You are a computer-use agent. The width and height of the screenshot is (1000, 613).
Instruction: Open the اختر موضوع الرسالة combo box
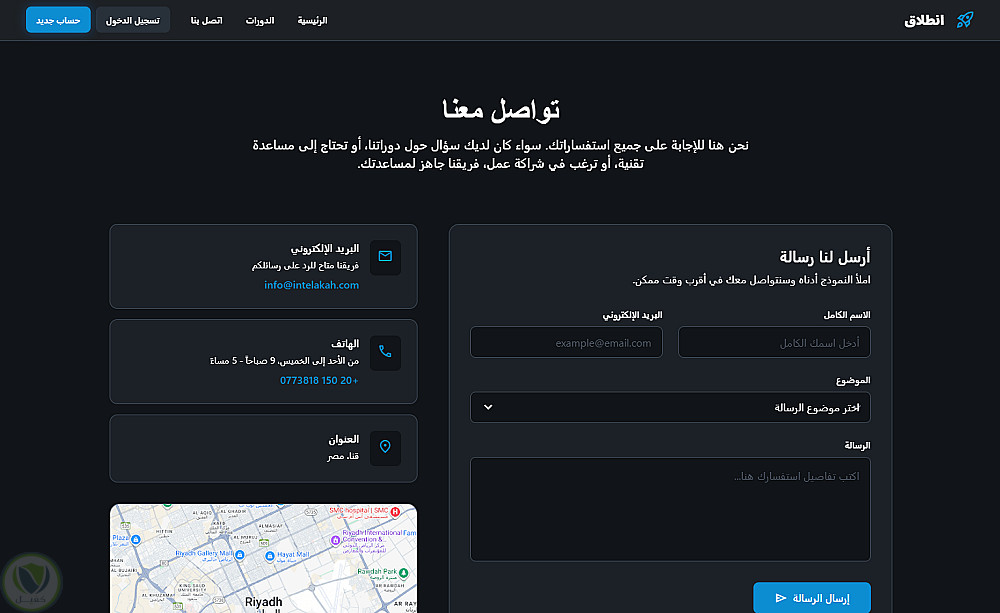click(670, 408)
